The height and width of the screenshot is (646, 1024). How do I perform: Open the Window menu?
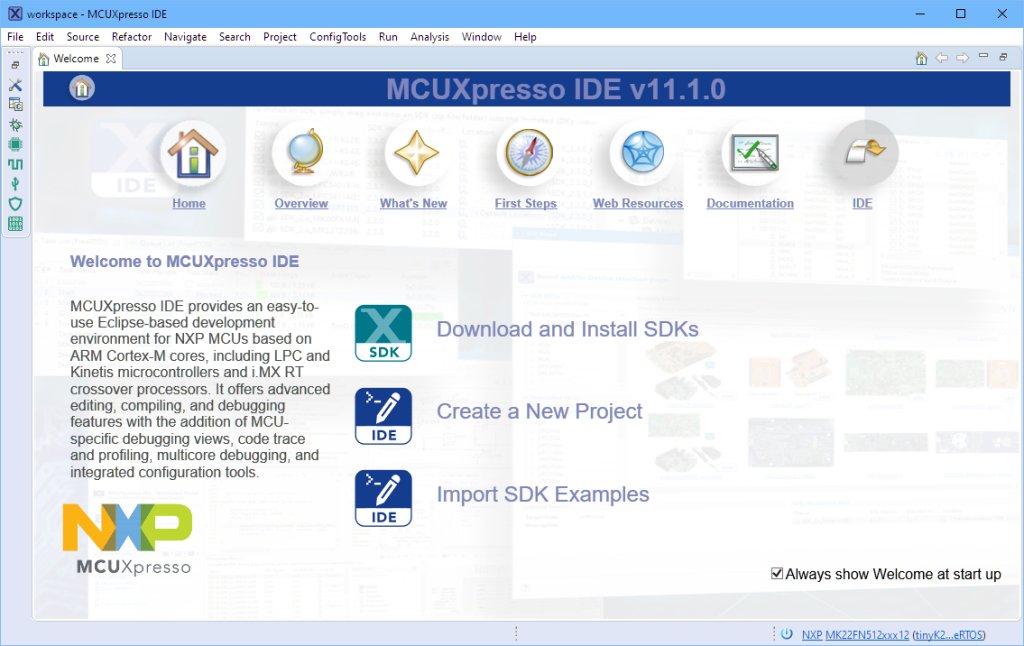(x=481, y=37)
